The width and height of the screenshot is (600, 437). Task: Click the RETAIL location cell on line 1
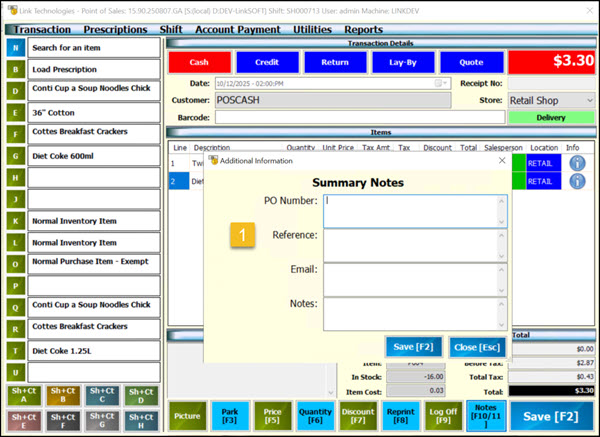coord(538,163)
